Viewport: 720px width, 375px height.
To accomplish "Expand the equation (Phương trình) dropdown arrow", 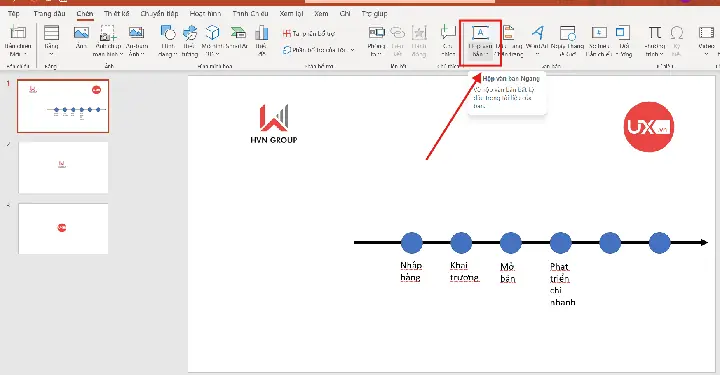I will (x=662, y=54).
